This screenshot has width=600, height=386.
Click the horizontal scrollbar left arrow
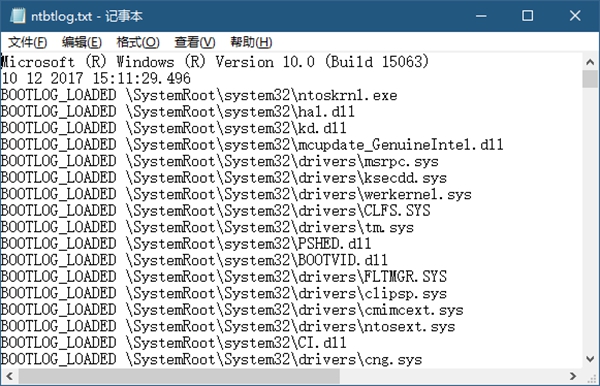click(x=10, y=376)
